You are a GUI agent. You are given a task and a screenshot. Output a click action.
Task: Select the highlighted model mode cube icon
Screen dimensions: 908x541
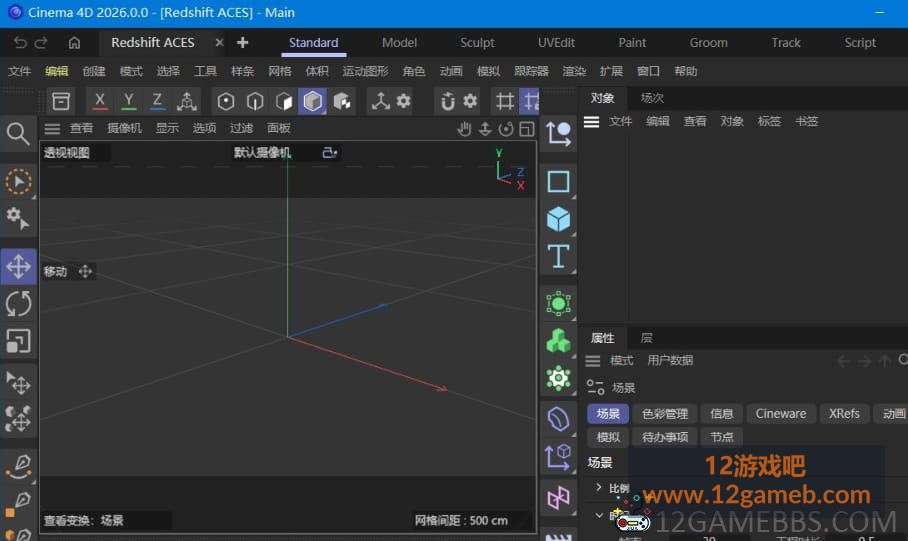[312, 102]
